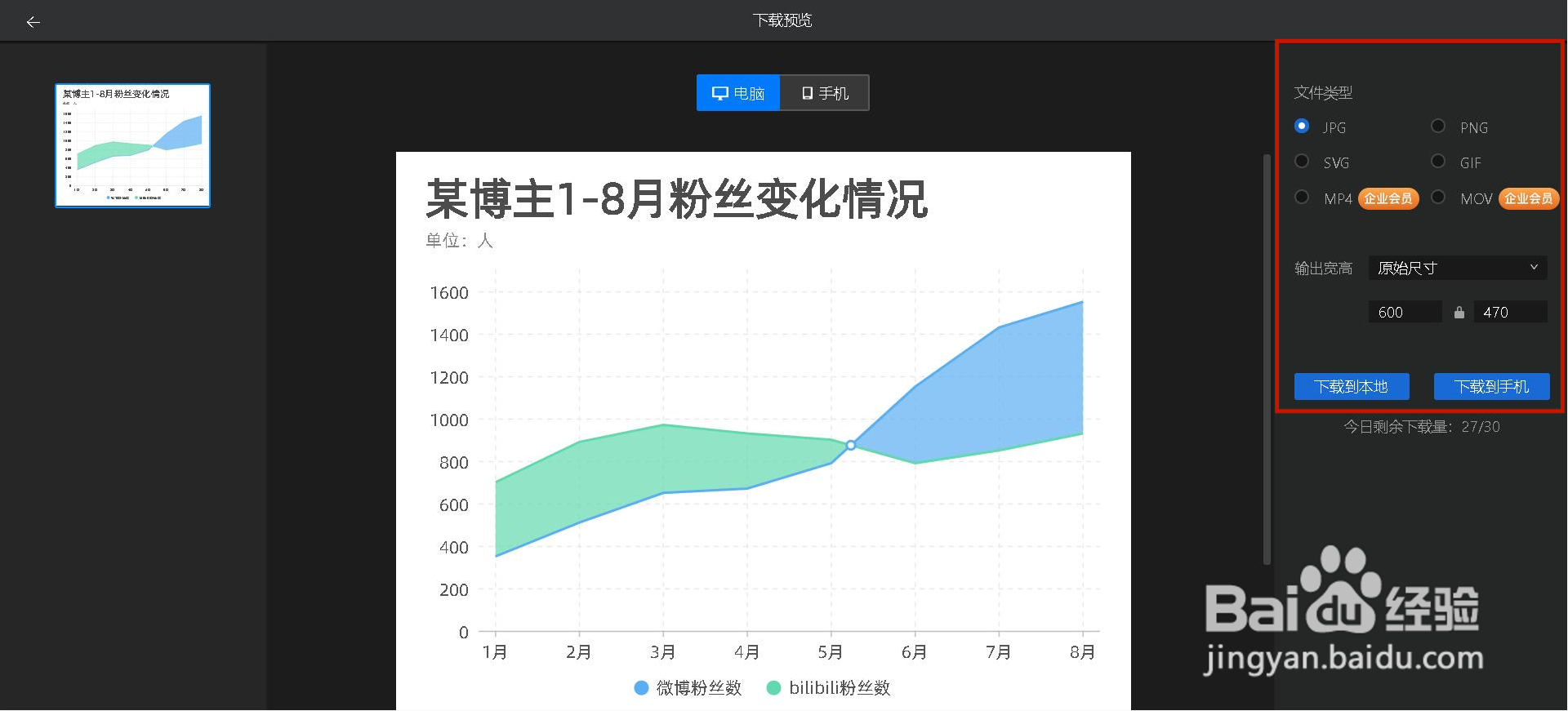
Task: Choose GIF file type
Action: 1438,161
